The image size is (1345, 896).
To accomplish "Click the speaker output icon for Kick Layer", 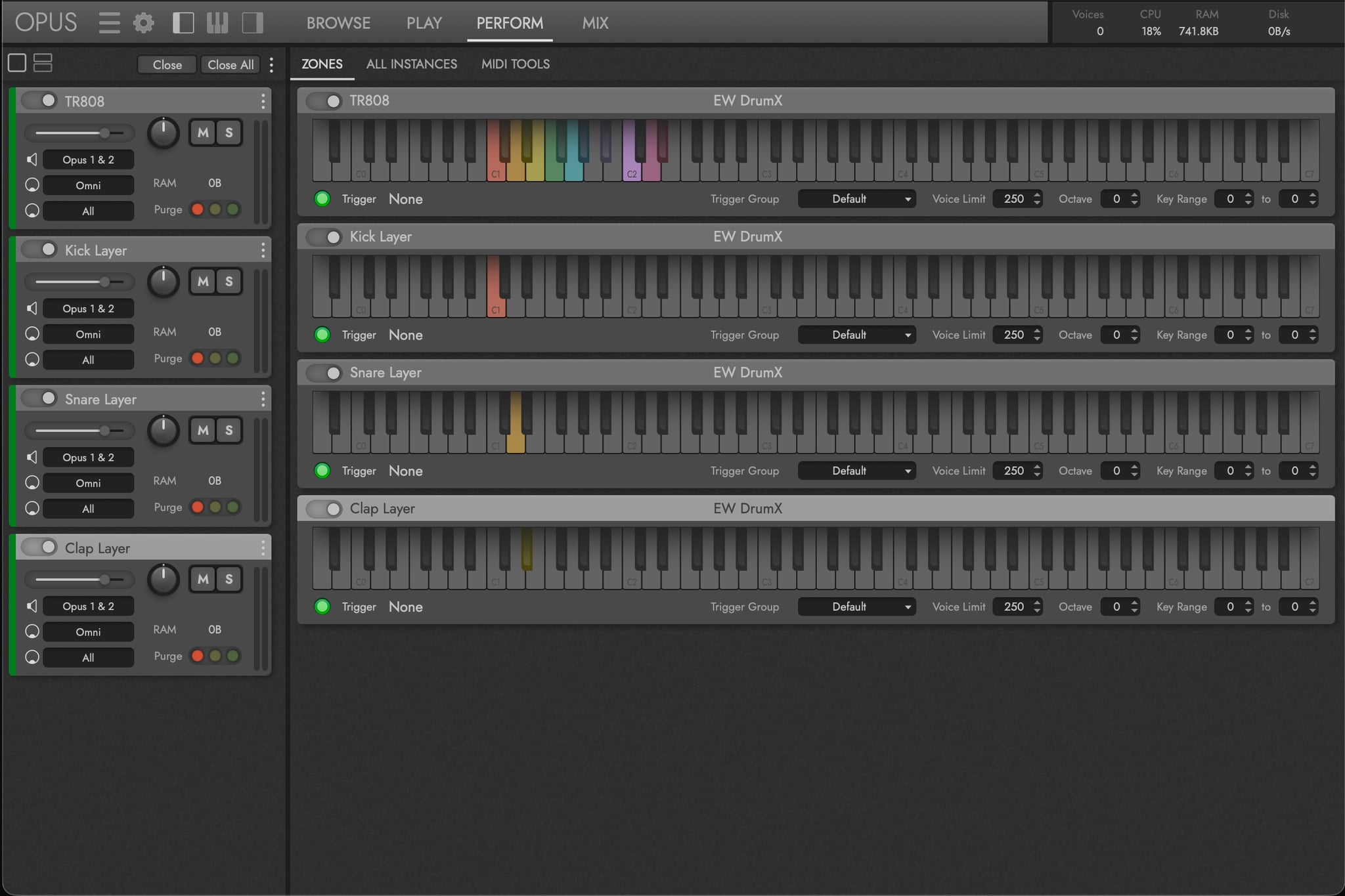I will (x=32, y=309).
